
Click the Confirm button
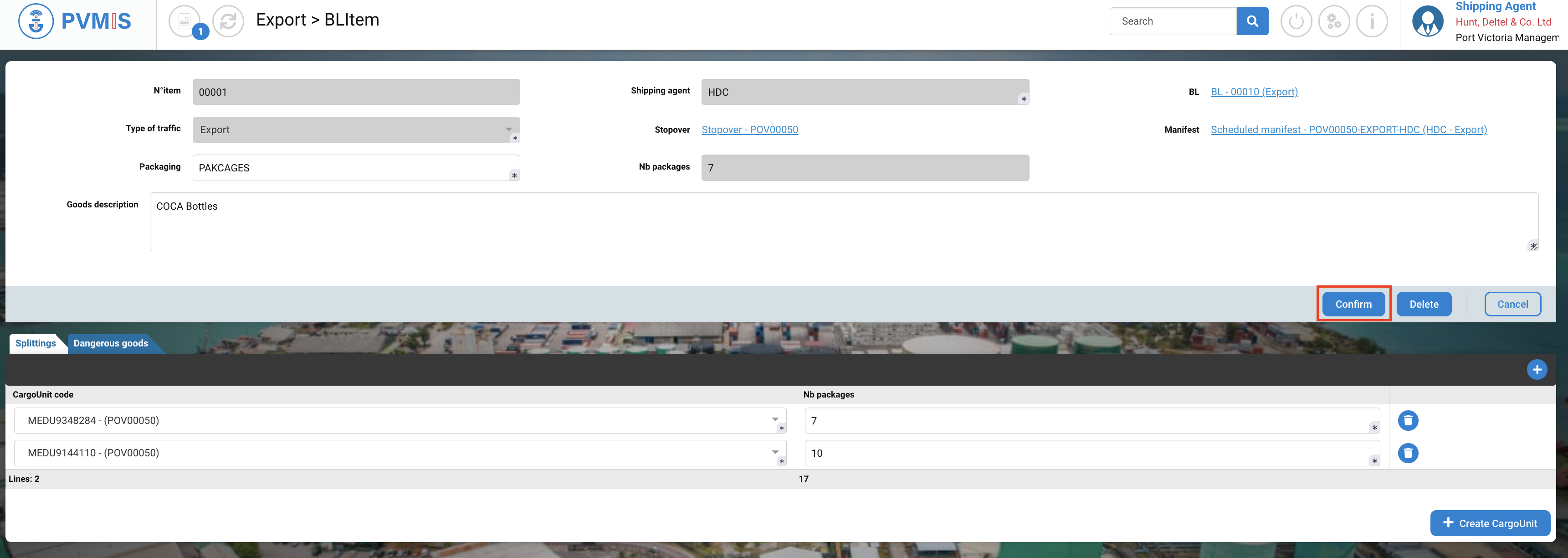1353,304
